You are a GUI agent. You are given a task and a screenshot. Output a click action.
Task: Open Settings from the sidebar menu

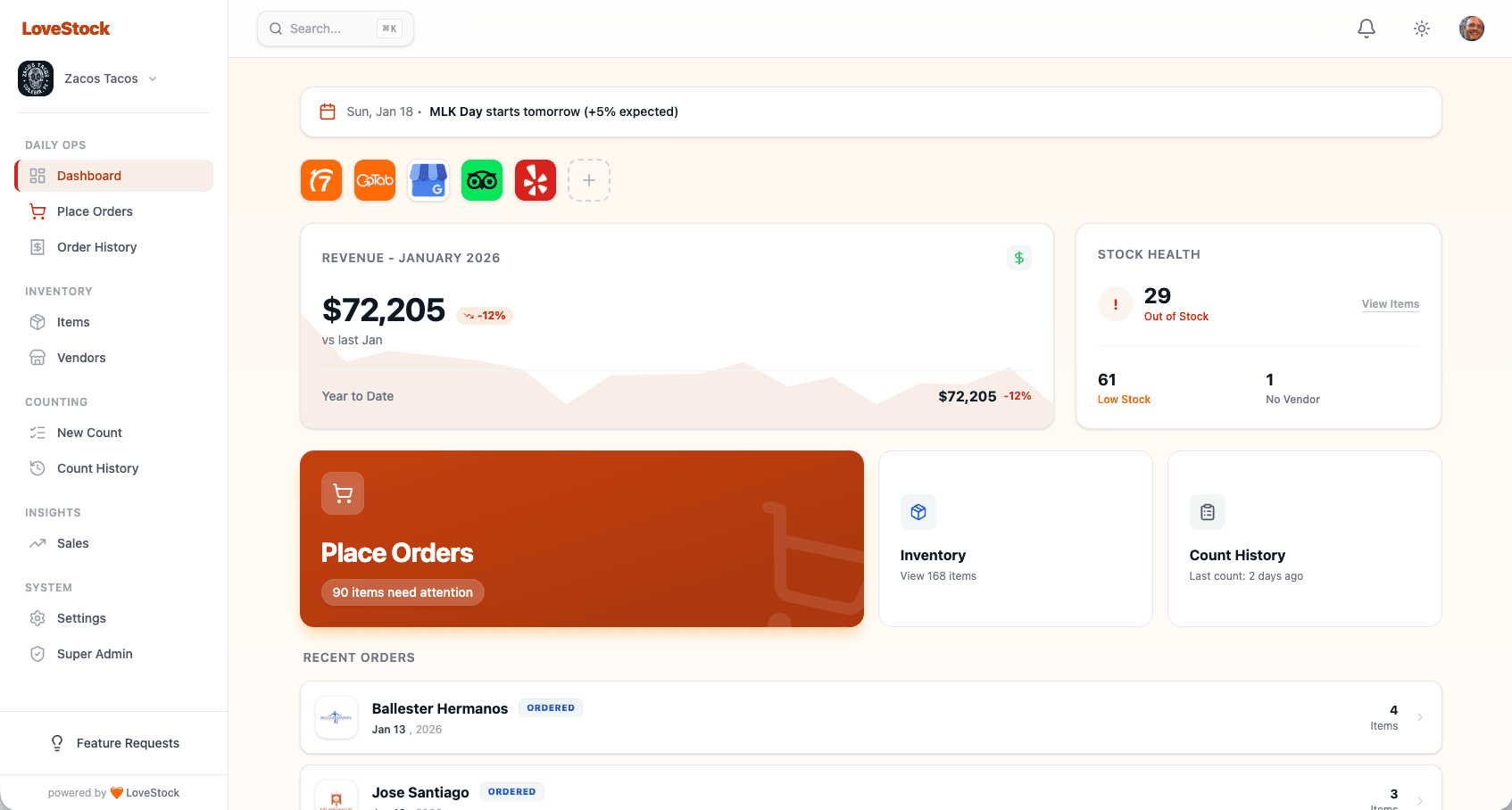click(x=81, y=617)
